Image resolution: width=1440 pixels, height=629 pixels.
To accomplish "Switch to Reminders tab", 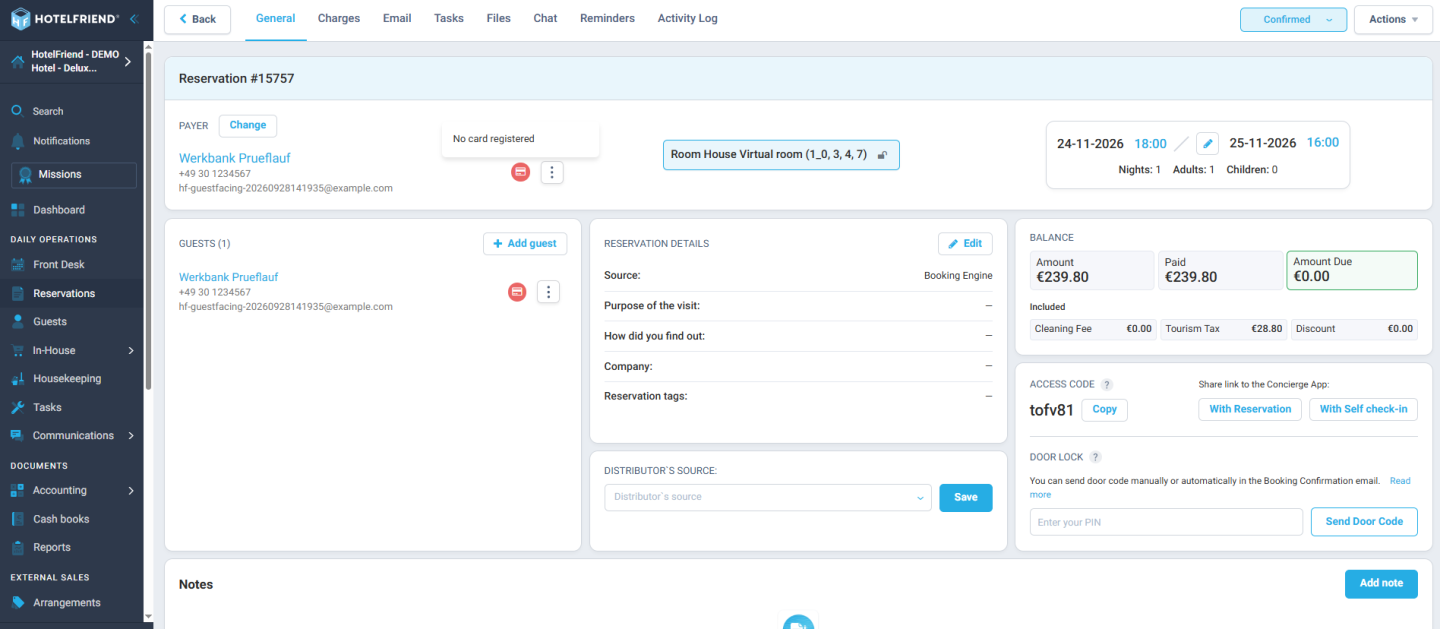I will (x=607, y=18).
